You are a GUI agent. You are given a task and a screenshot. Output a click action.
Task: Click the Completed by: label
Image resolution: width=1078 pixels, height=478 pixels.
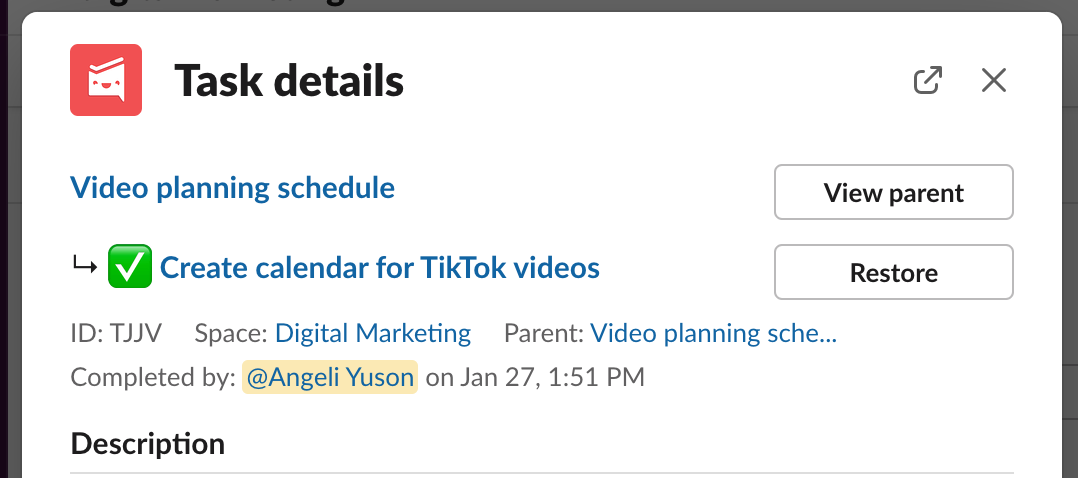click(x=153, y=377)
